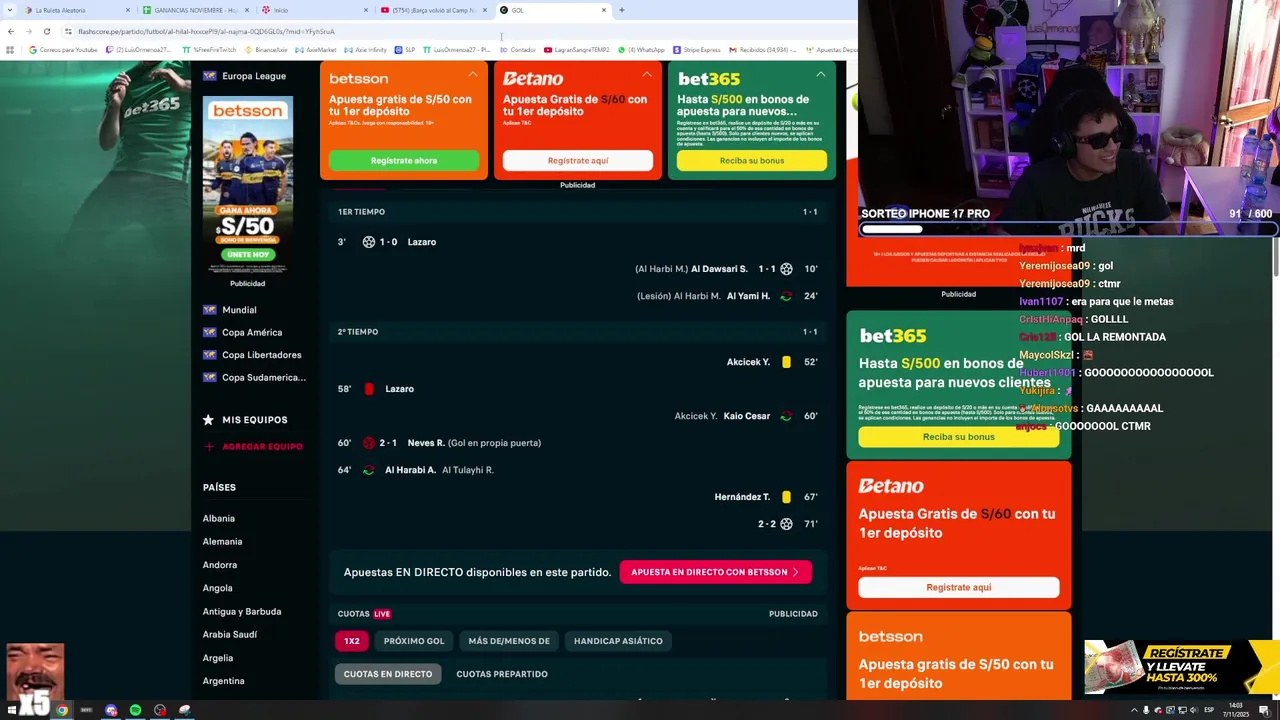Screen dimensions: 1280x720
Task: Click the Betsson sidebar banner ad
Action: tap(247, 185)
